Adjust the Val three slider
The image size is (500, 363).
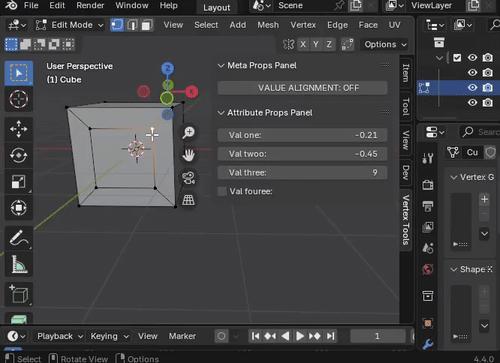(x=302, y=173)
